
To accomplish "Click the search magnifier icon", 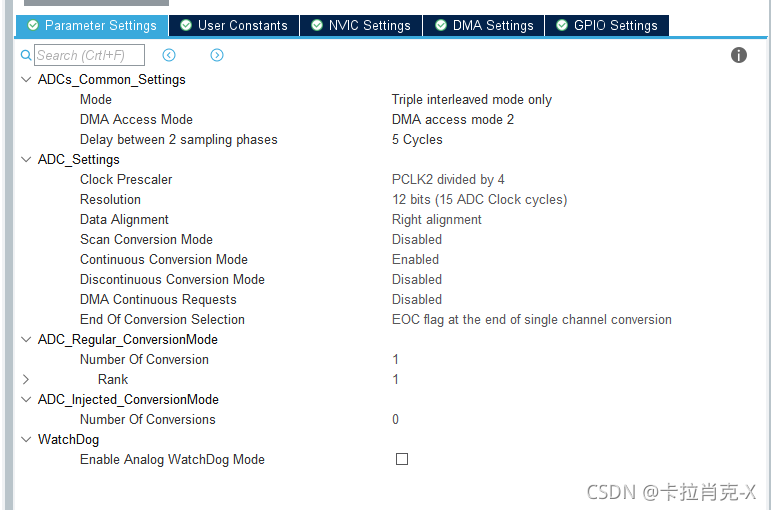I will (x=26, y=55).
